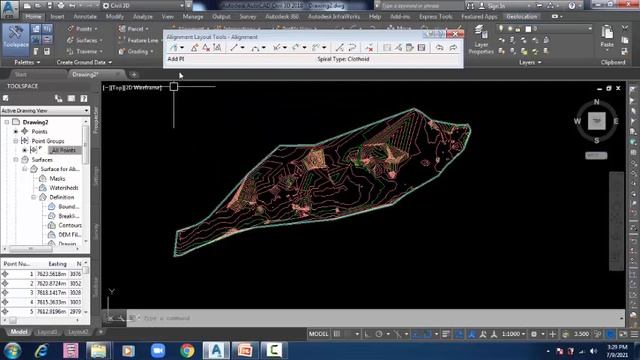Screen dimensions: 640x360
Task: Open the Active Drawing View combo box
Action: coord(45,111)
